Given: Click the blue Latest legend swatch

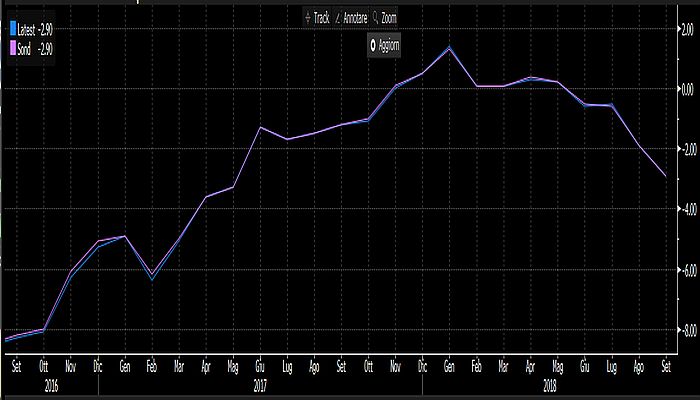Looking at the screenshot, I should pyautogui.click(x=11, y=33).
